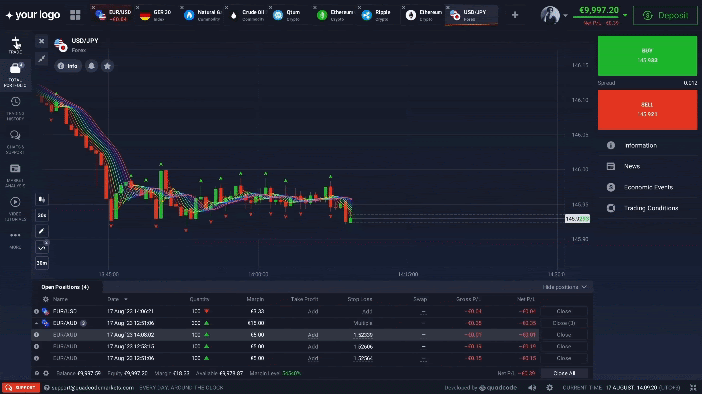Screen dimensions: 702x394
Task: Collapse with Hide positions chevron
Action: coord(584,287)
